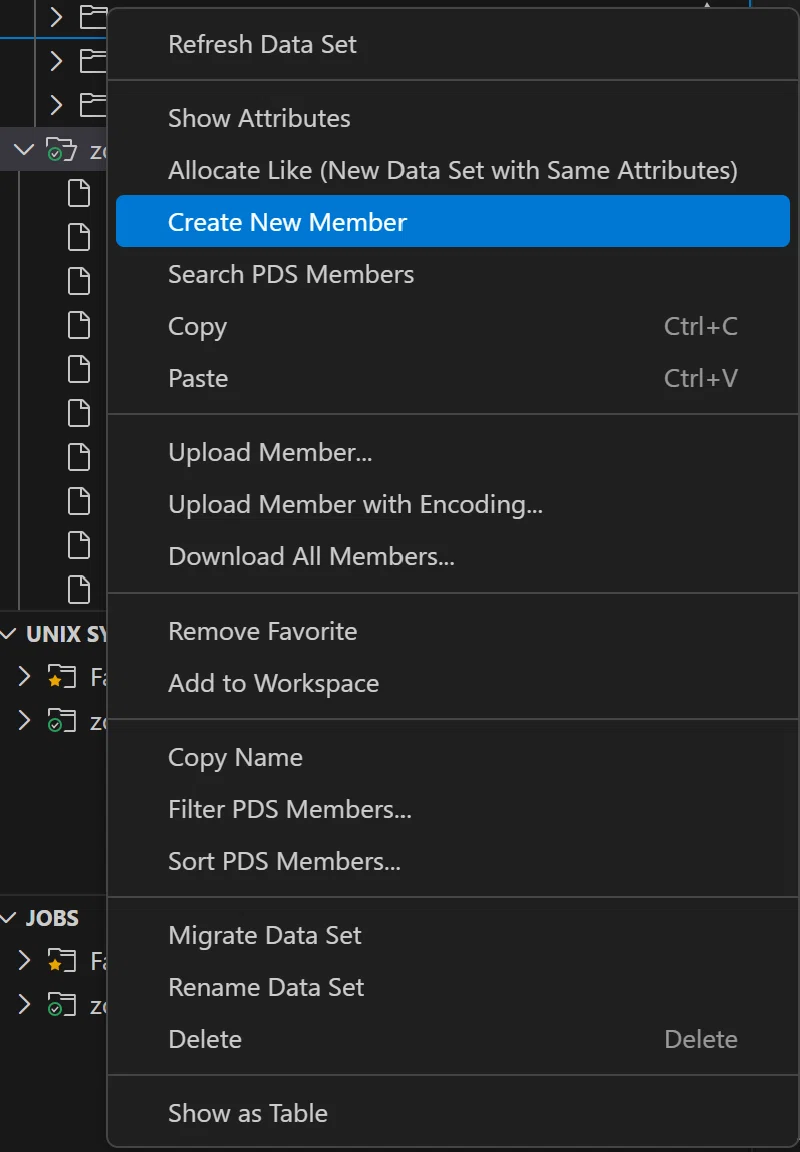Collapse the JOBS section header chevron
This screenshot has width=800, height=1152.
(x=8, y=918)
